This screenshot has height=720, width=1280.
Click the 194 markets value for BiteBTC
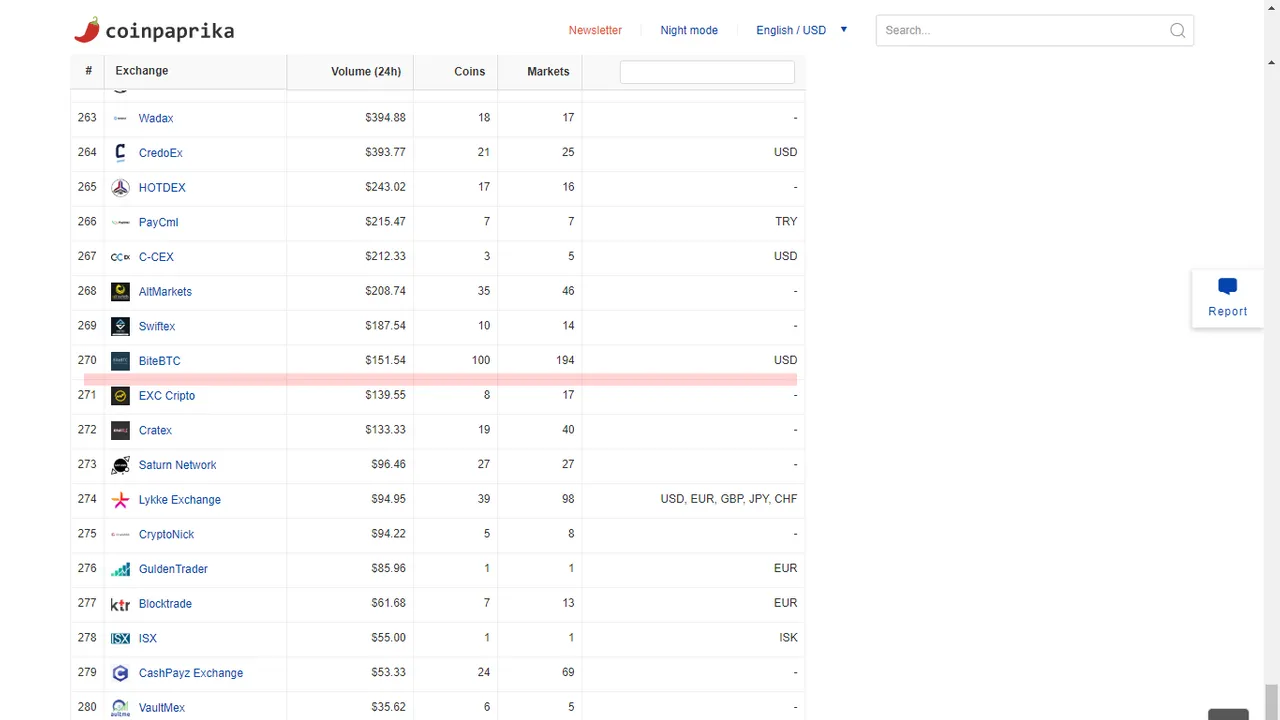pyautogui.click(x=565, y=360)
